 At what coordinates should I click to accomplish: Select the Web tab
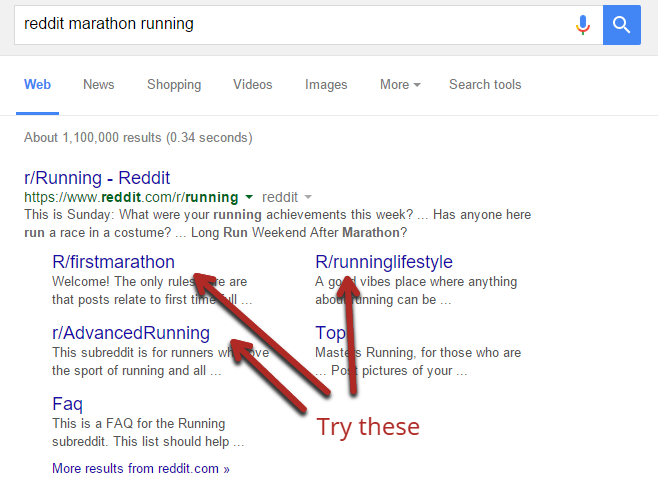click(x=37, y=84)
